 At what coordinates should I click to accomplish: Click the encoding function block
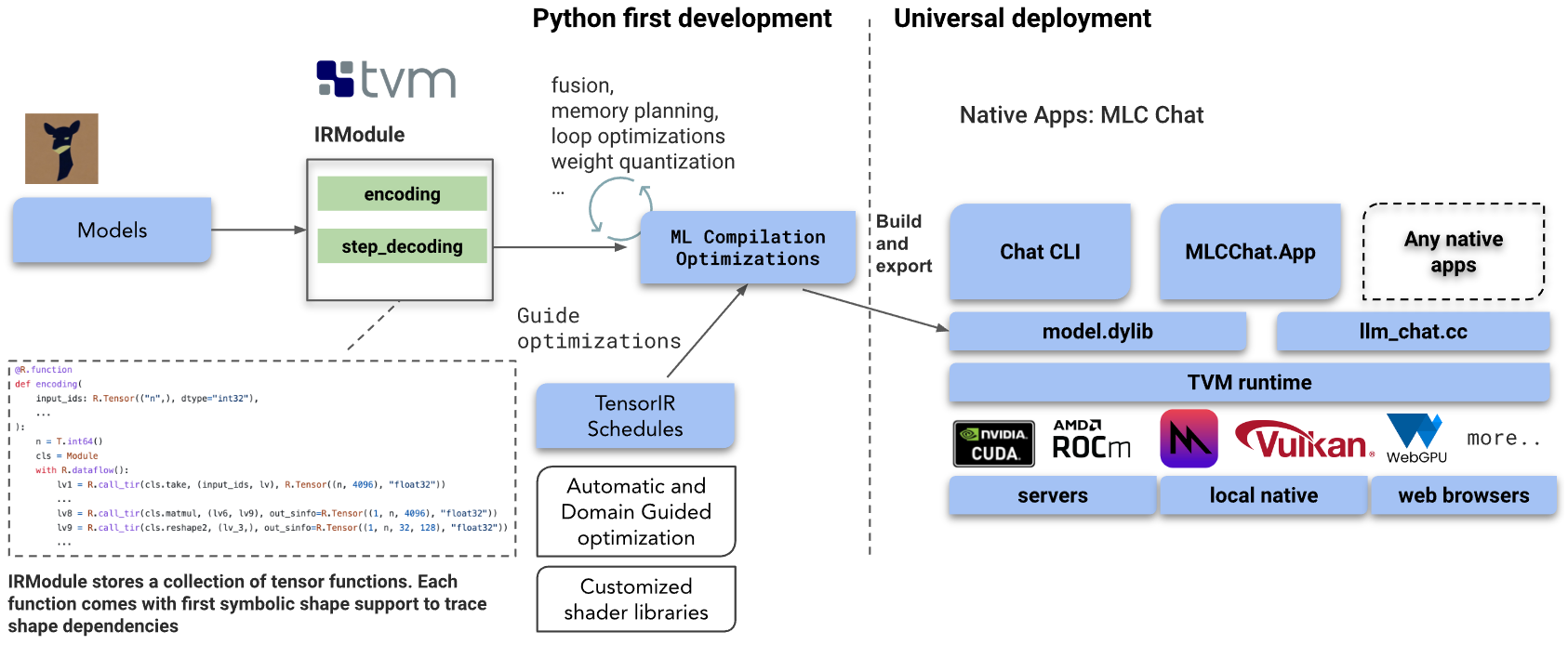[402, 193]
